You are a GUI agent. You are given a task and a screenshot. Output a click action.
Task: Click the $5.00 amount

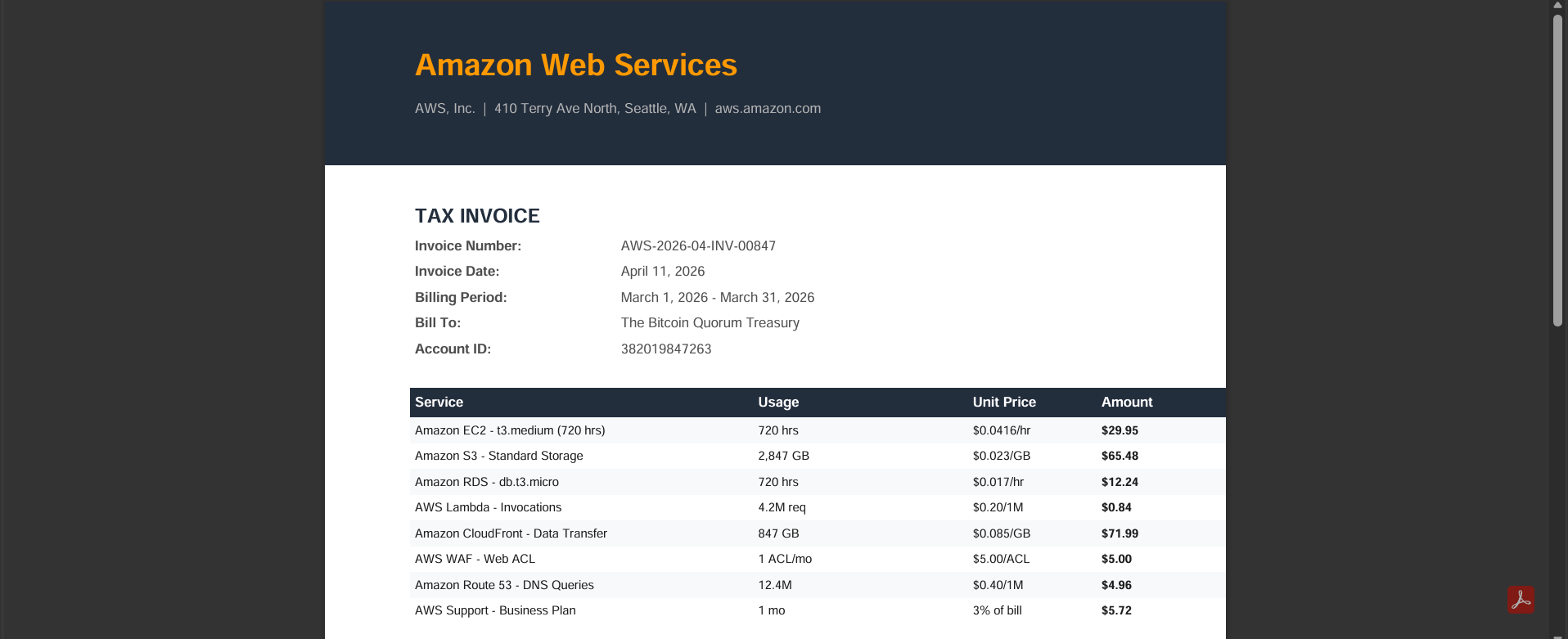click(x=1116, y=560)
